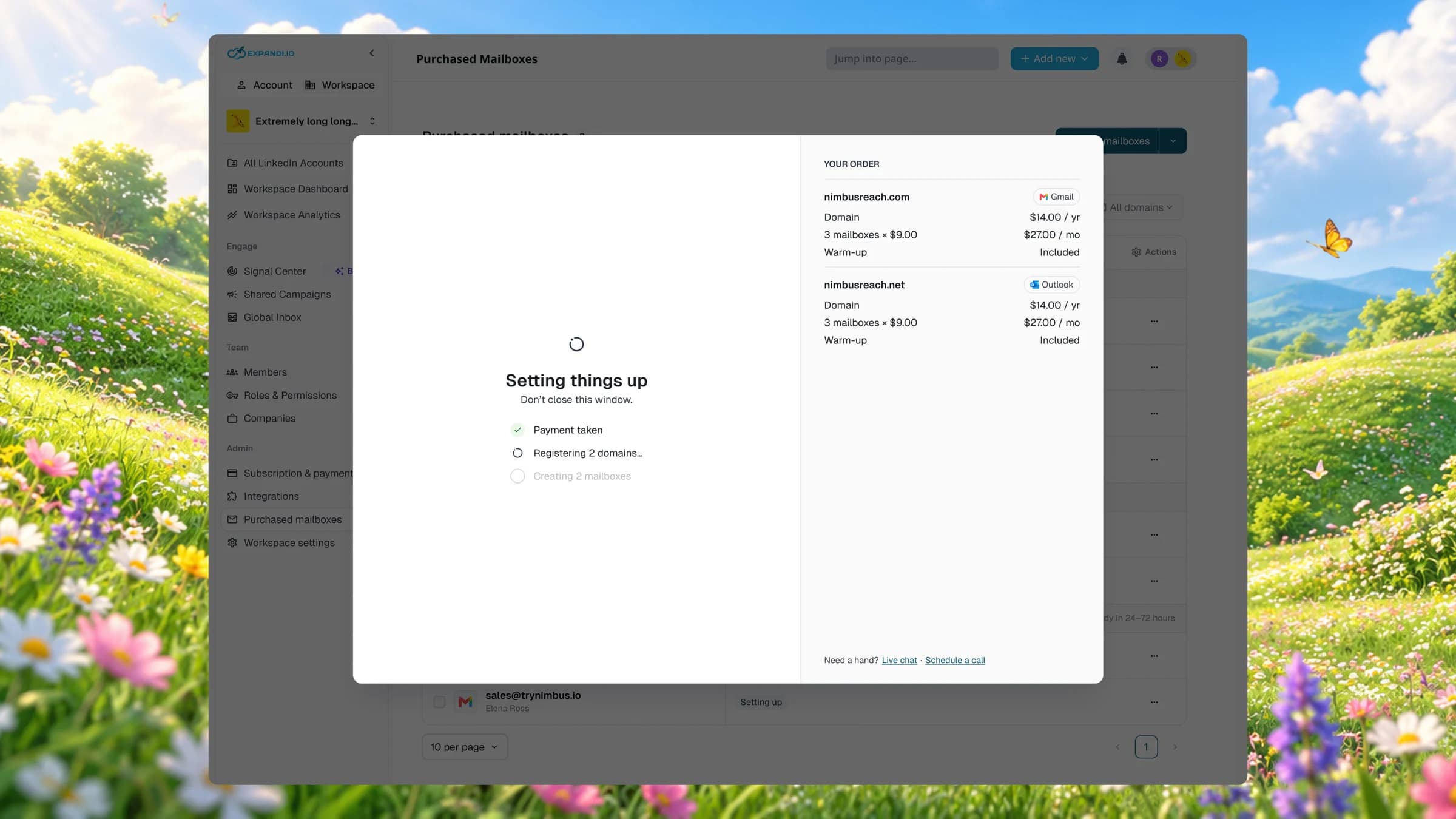Click the Outlook badge for nimbusreach.net
Screen dimensions: 1456x819
coord(1052,285)
